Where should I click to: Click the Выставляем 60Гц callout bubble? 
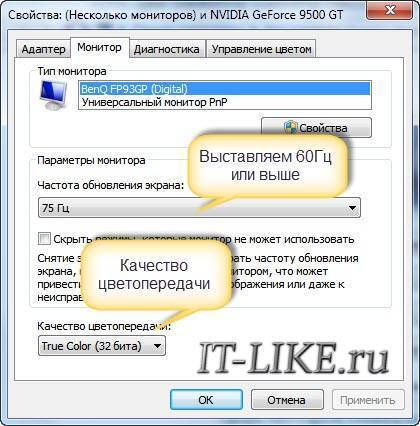point(265,166)
